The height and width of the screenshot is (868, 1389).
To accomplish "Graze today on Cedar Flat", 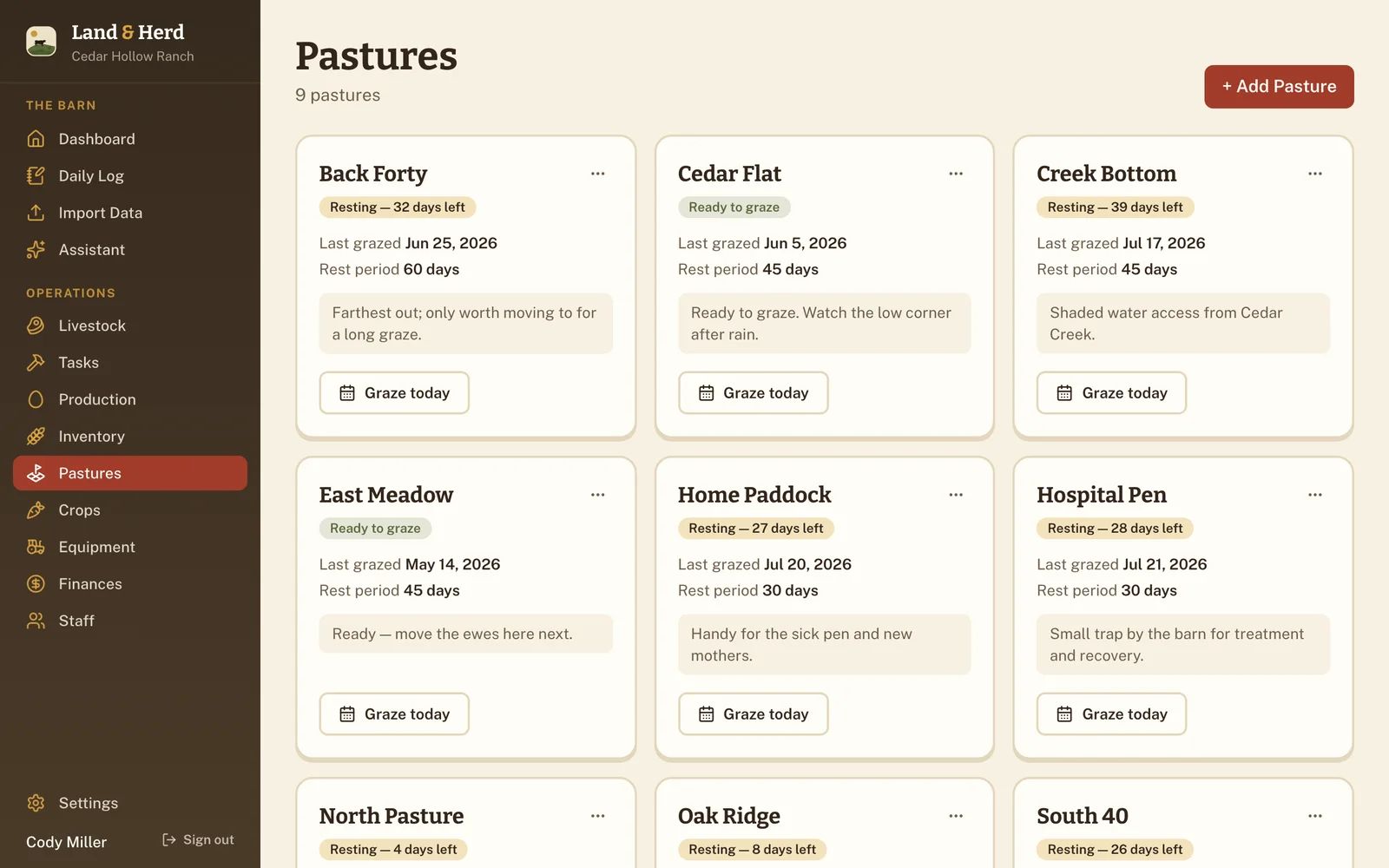I will click(753, 393).
